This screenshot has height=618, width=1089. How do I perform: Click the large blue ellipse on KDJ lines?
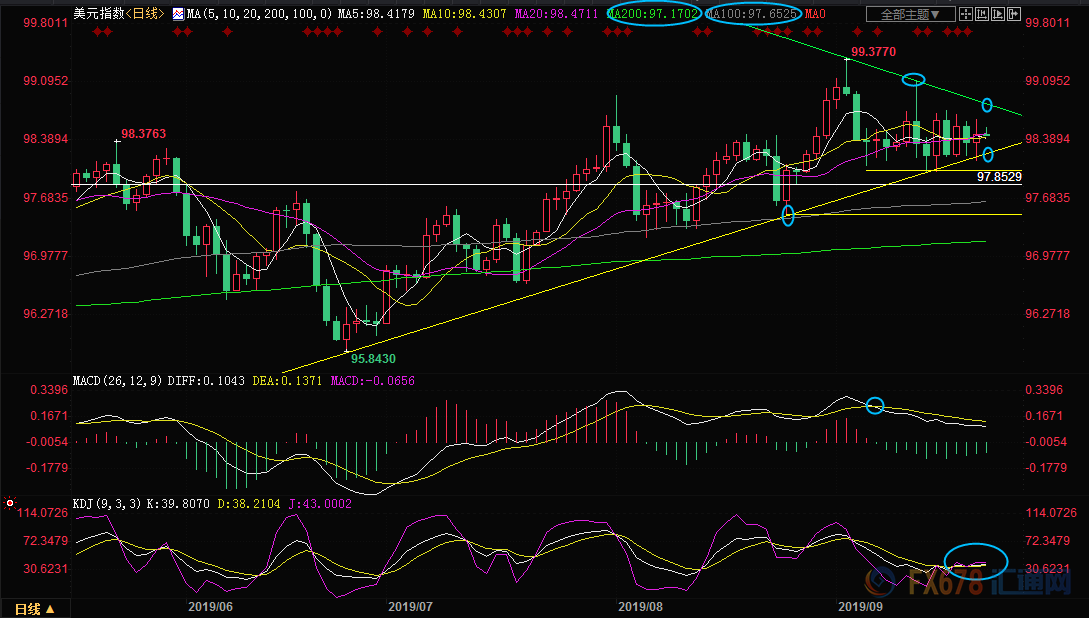pyautogui.click(x=975, y=561)
